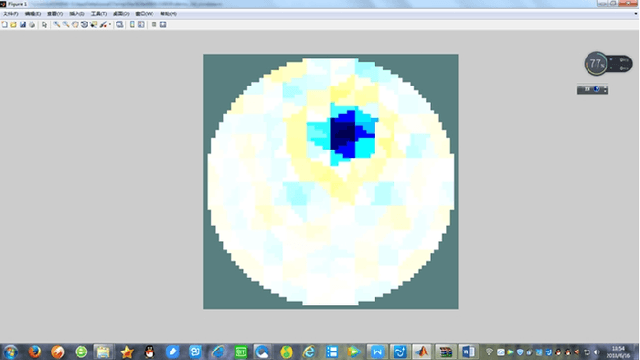Screen dimensions: 640x360
Task: Click the Link Plot toolbar icon
Action: [120, 25]
